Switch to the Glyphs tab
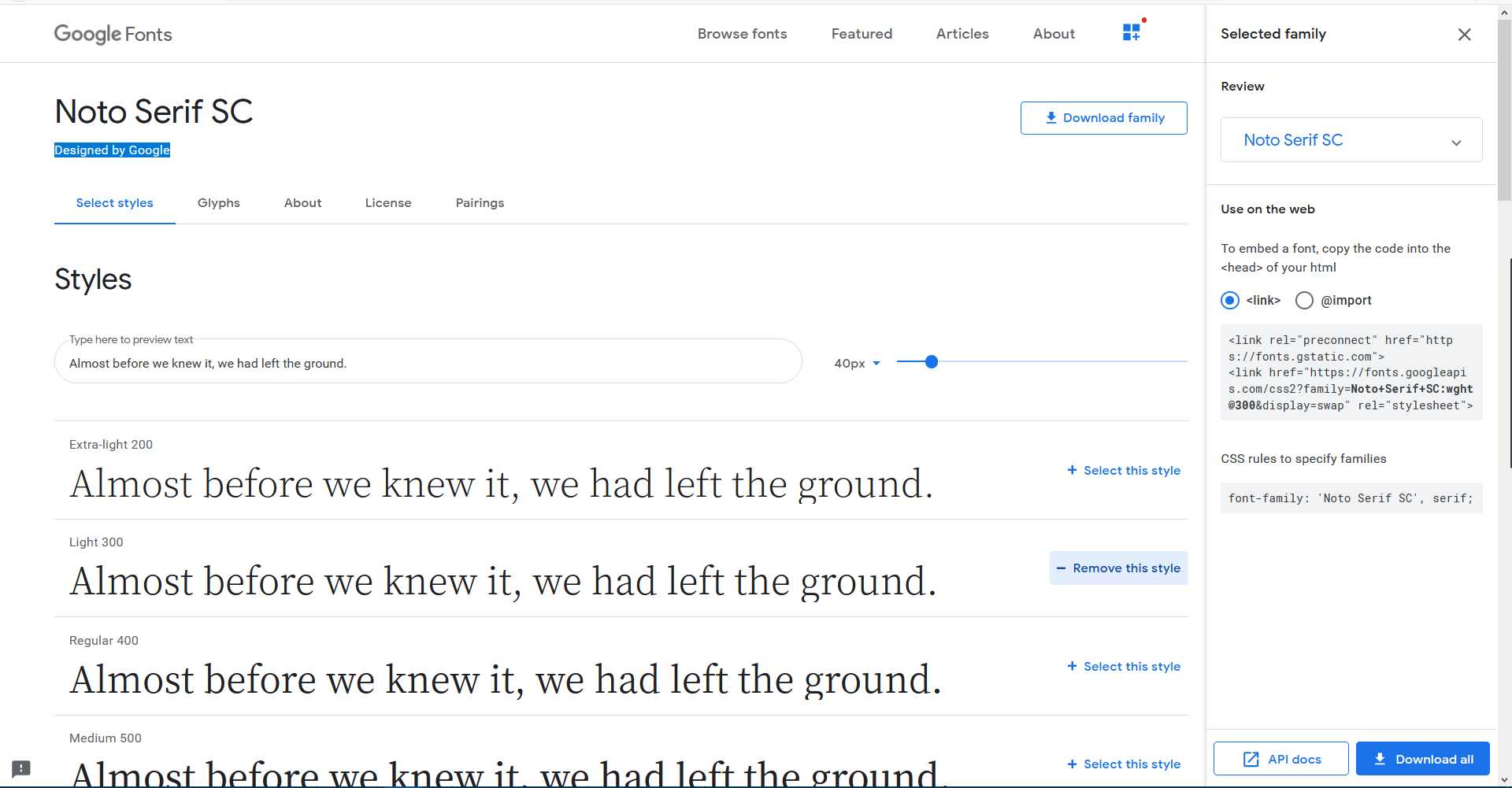 (219, 202)
